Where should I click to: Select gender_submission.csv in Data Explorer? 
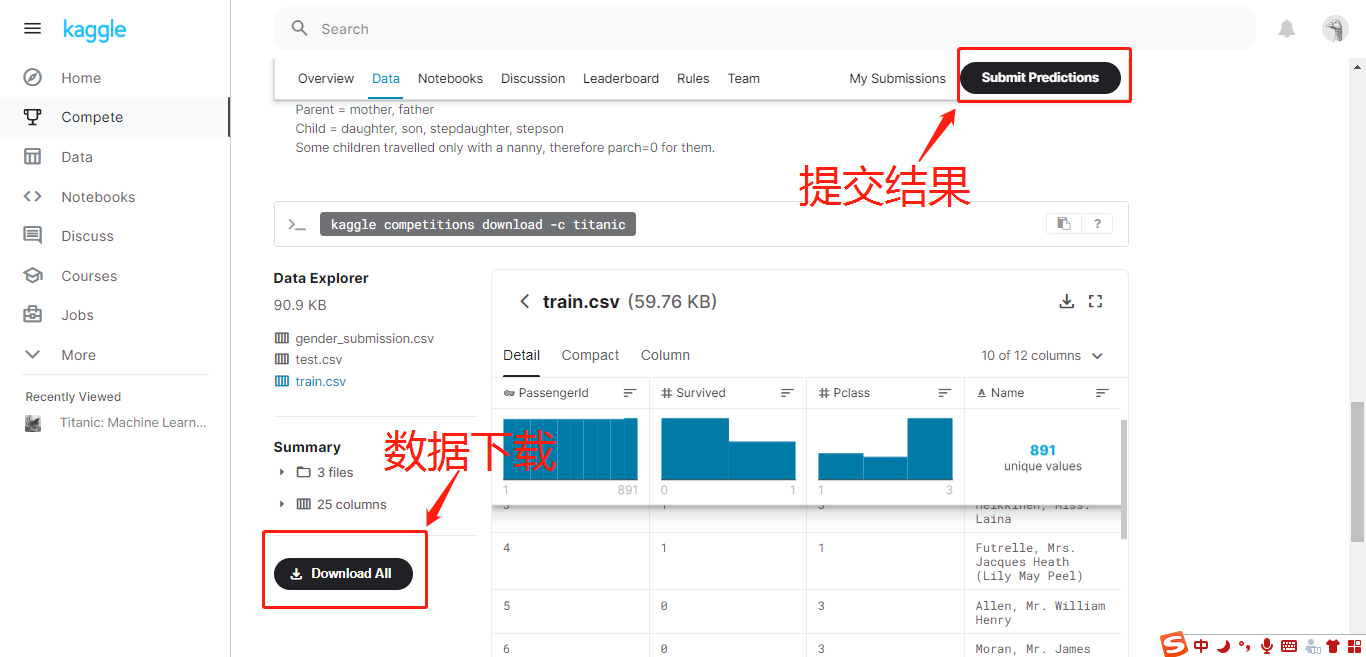(x=364, y=339)
